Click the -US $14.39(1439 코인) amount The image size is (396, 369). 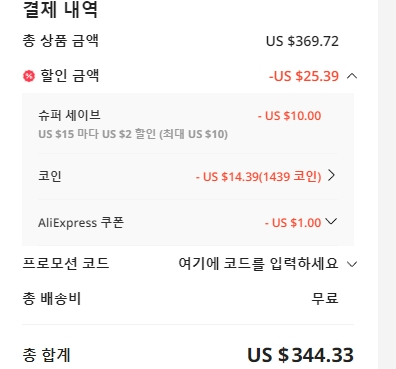point(258,176)
